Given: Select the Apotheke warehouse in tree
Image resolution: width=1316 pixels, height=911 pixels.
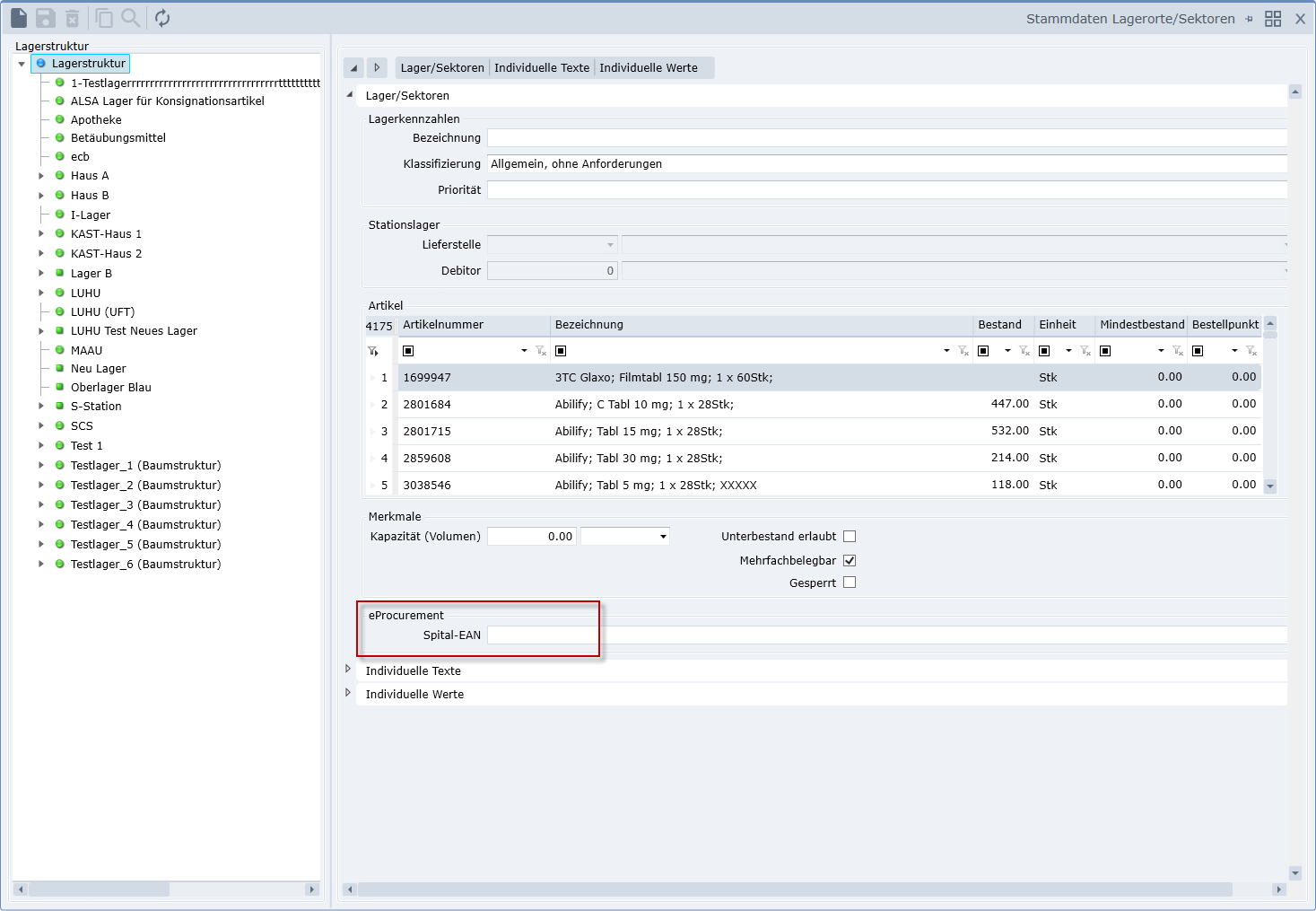Looking at the screenshot, I should coord(96,120).
